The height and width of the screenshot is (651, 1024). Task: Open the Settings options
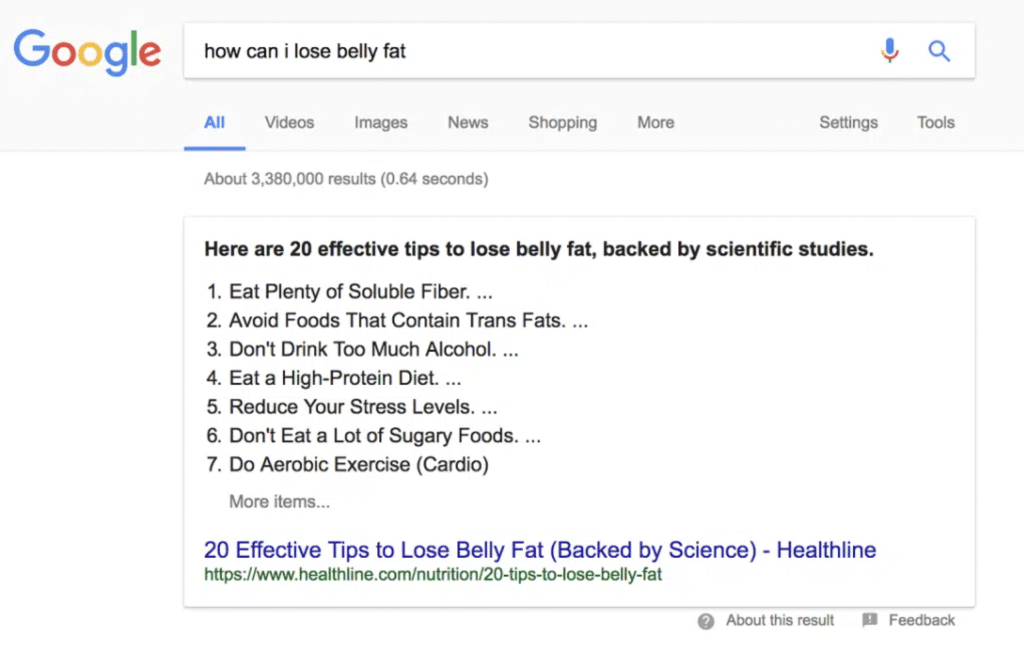[x=847, y=122]
